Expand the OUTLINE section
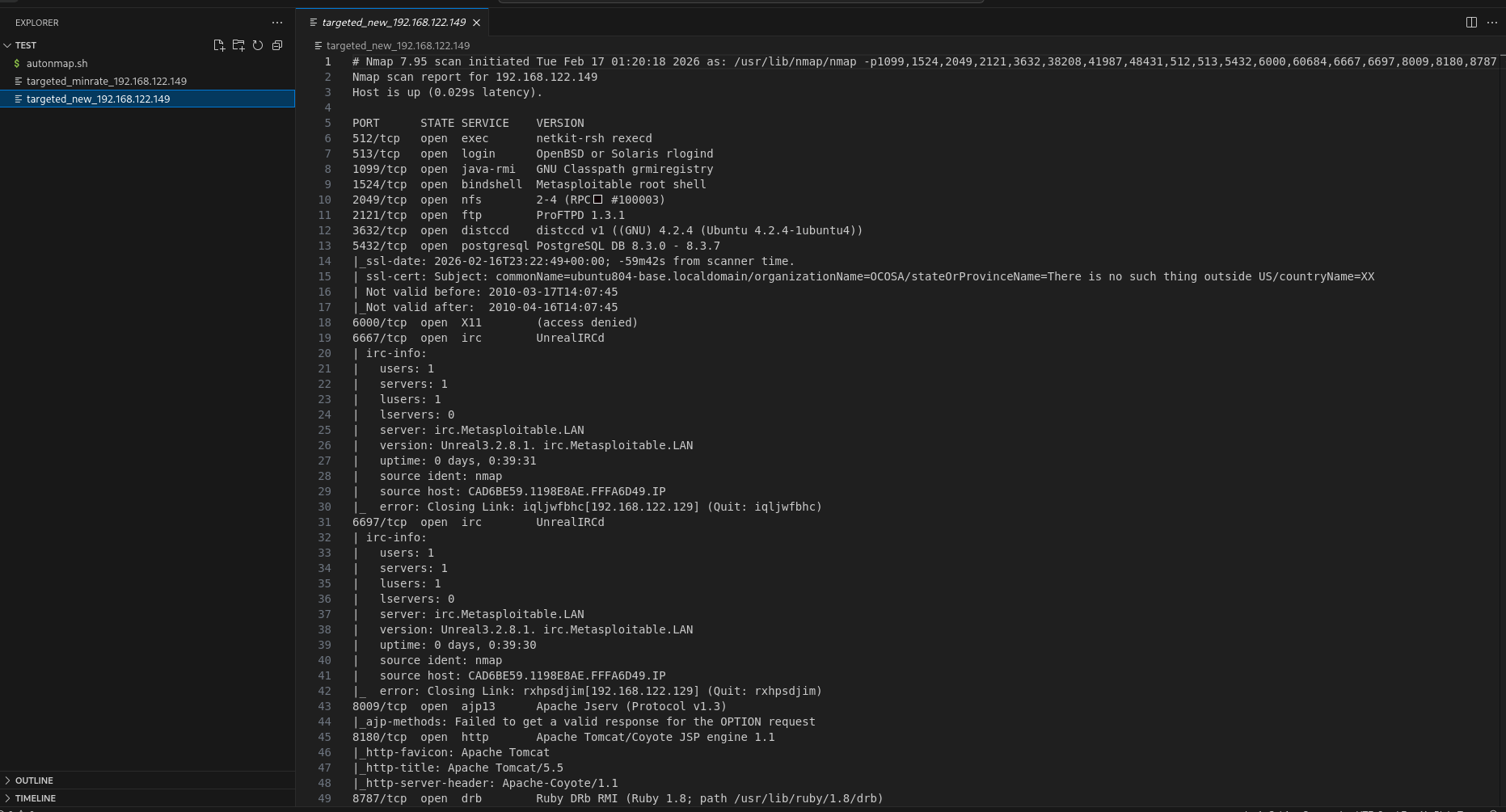Screen dimensions: 1506x812 [32, 780]
